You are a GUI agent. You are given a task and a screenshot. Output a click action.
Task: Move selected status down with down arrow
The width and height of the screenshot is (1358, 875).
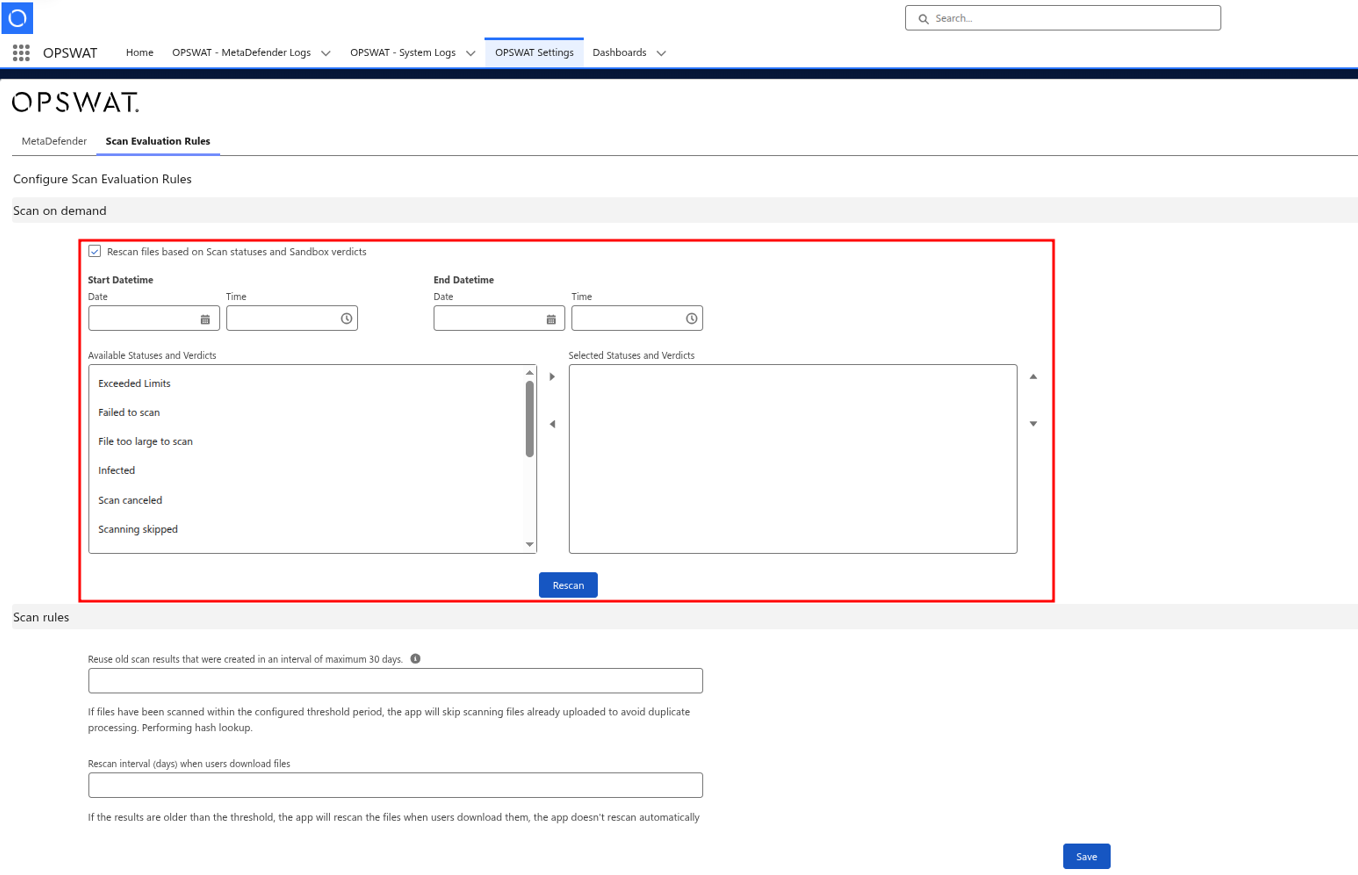pyautogui.click(x=1033, y=424)
